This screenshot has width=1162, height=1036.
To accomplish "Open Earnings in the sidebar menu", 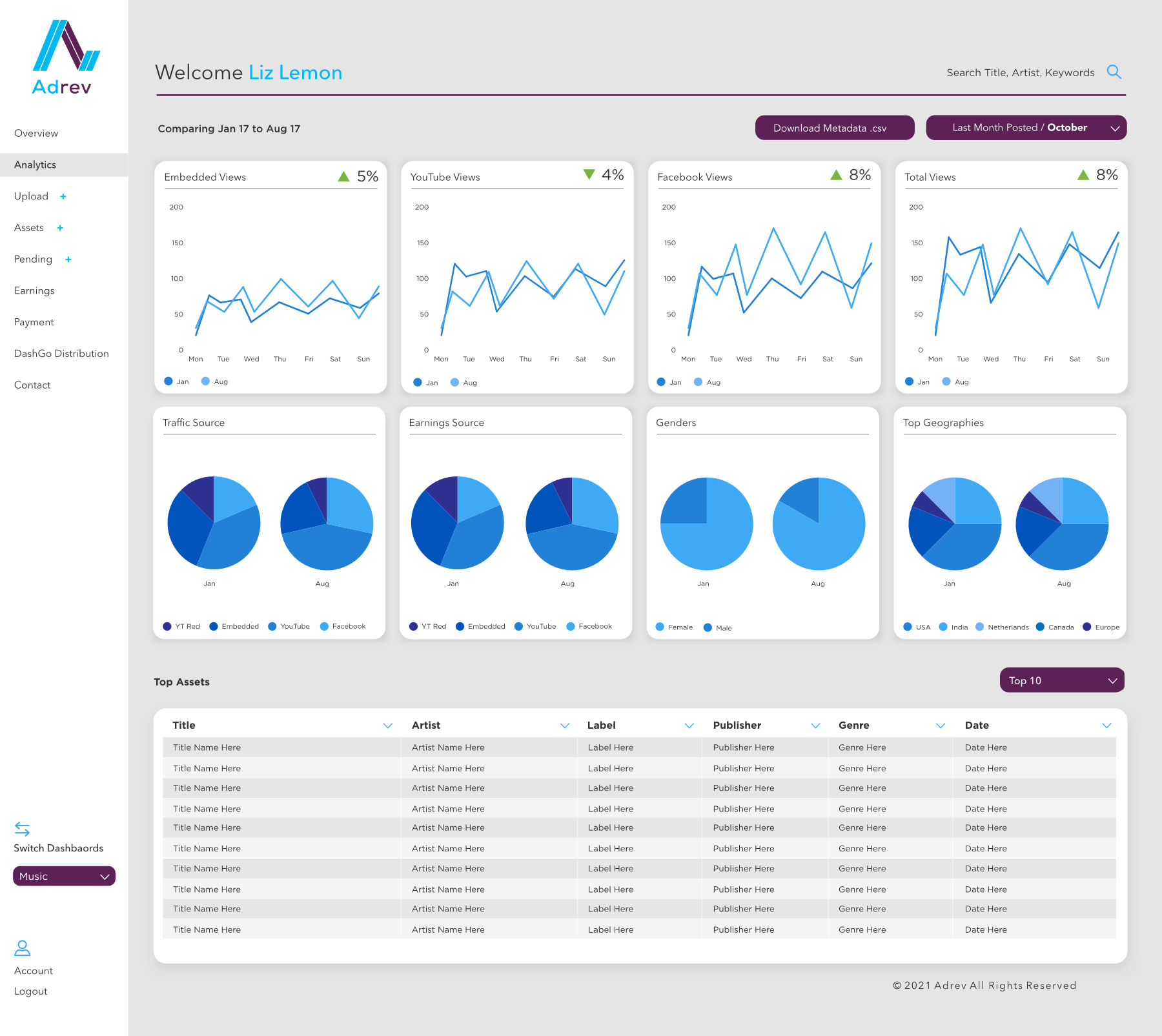I will [x=34, y=290].
